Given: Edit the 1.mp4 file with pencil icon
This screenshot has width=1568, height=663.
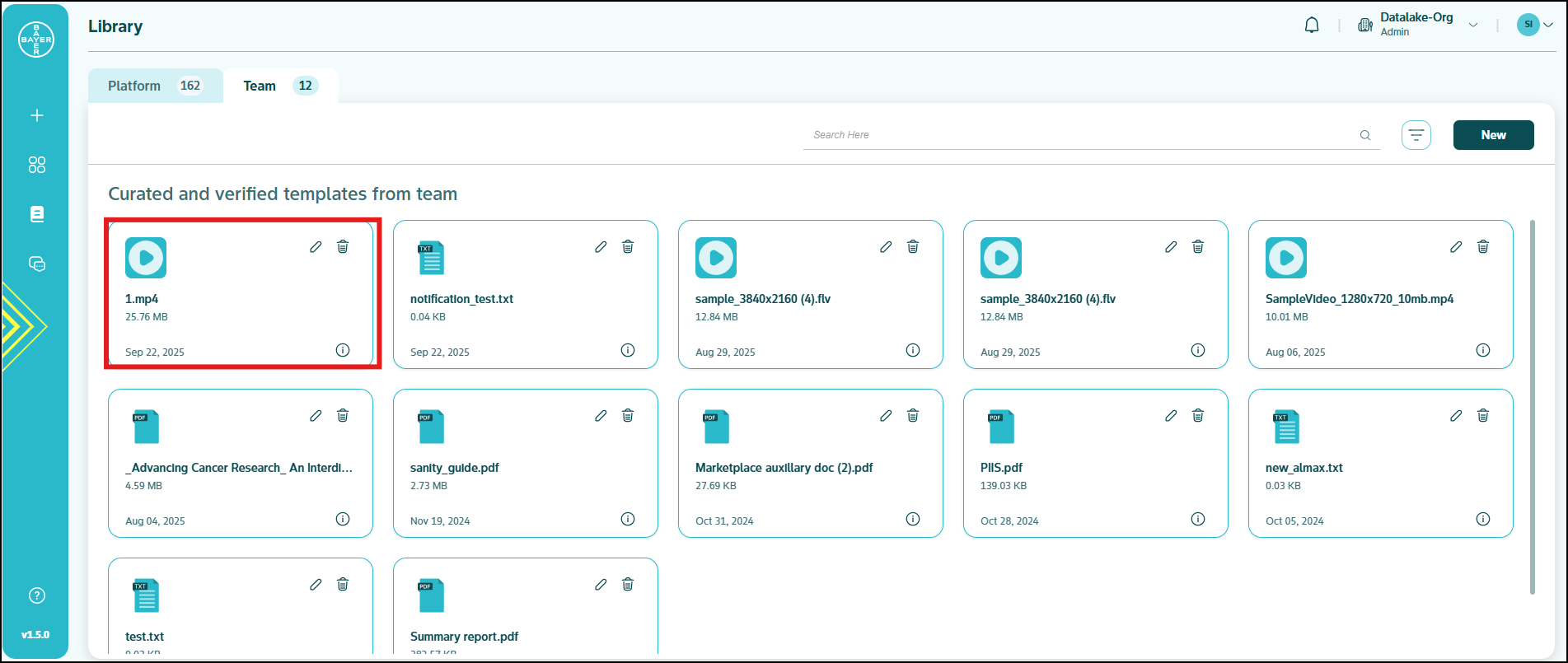Looking at the screenshot, I should pos(316,247).
